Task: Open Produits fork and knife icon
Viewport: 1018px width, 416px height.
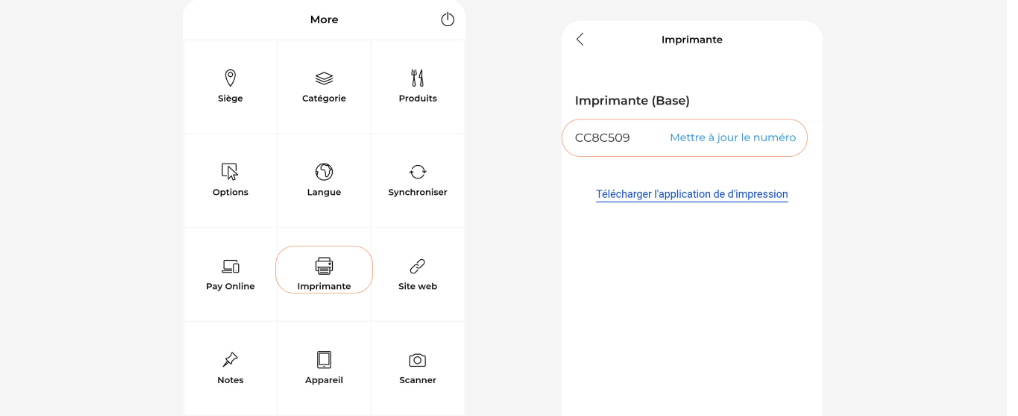Action: (x=418, y=78)
